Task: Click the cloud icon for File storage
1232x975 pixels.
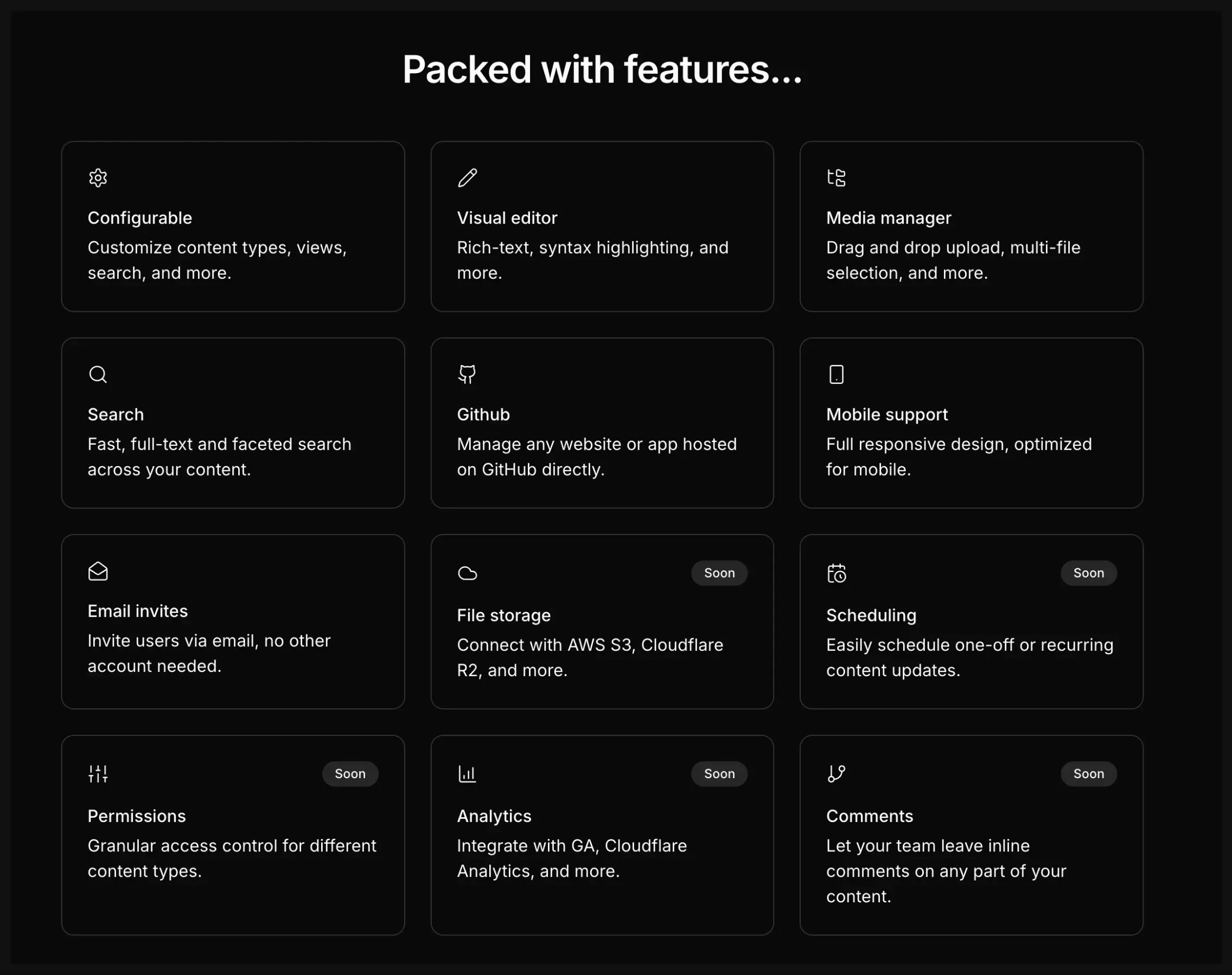Action: click(467, 573)
